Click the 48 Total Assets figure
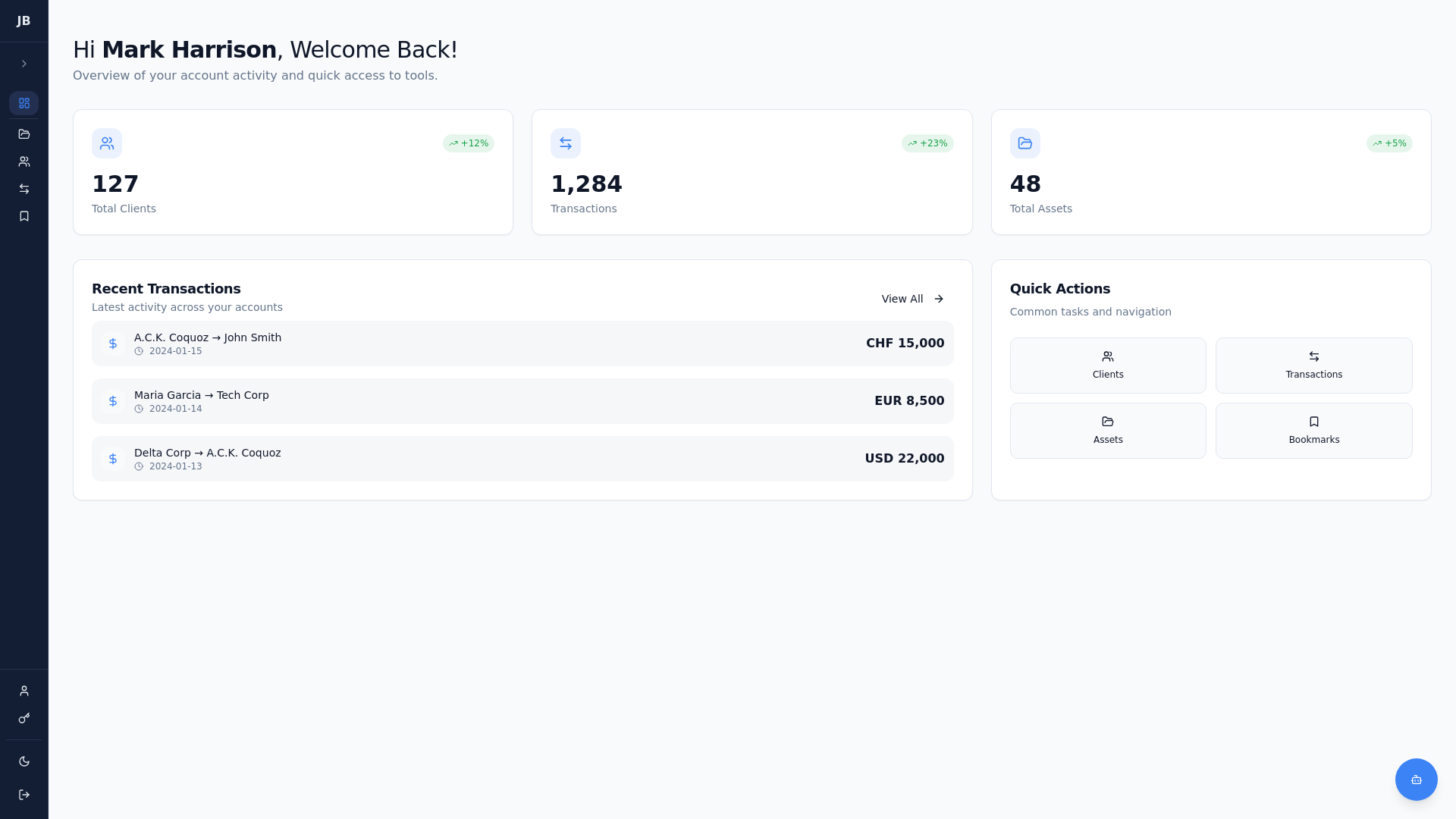Screen dimensions: 1456x819 (1025, 184)
